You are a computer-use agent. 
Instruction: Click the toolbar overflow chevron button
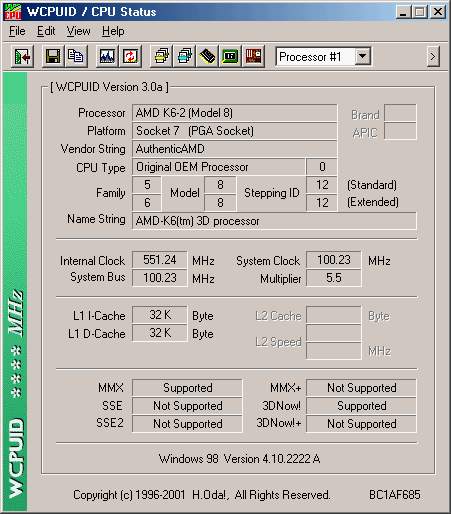click(x=433, y=57)
